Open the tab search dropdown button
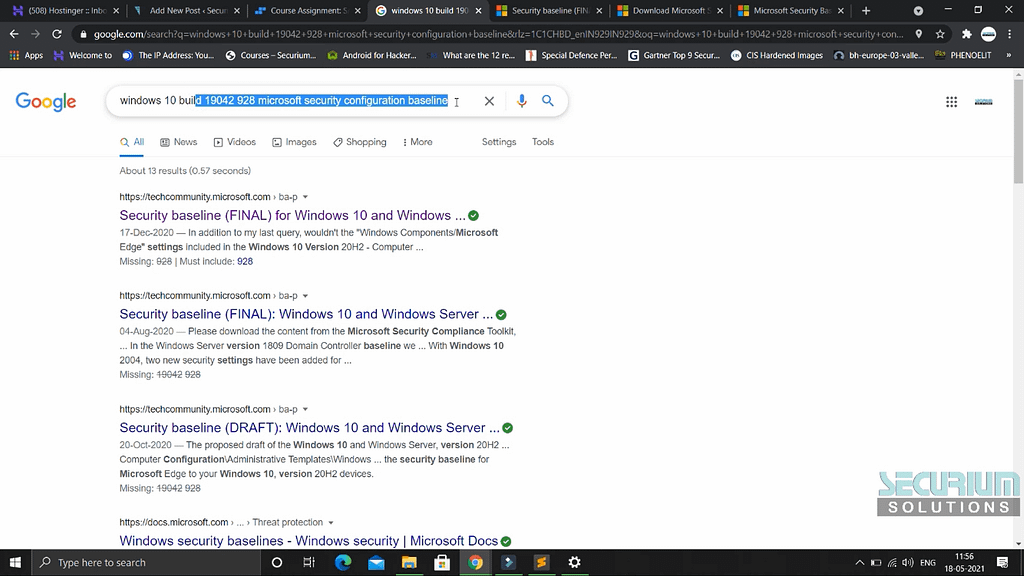Image resolution: width=1024 pixels, height=576 pixels. [918, 10]
